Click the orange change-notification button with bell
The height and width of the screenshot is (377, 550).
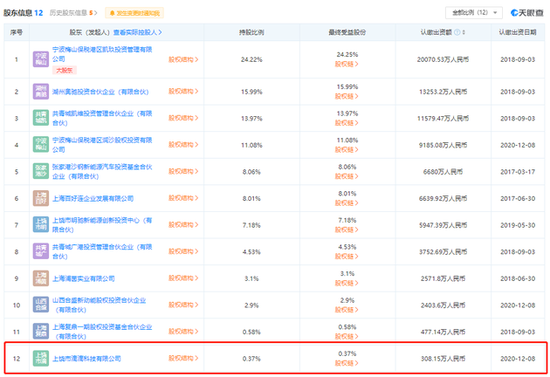coord(134,13)
